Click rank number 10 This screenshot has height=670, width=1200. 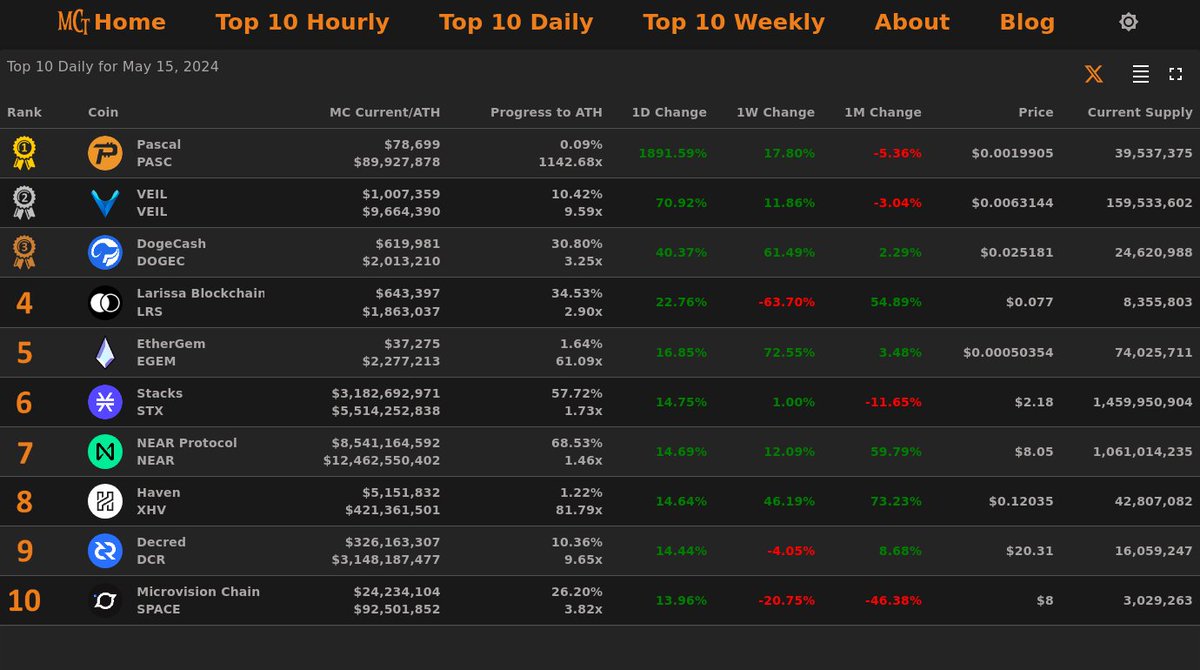[x=24, y=602]
